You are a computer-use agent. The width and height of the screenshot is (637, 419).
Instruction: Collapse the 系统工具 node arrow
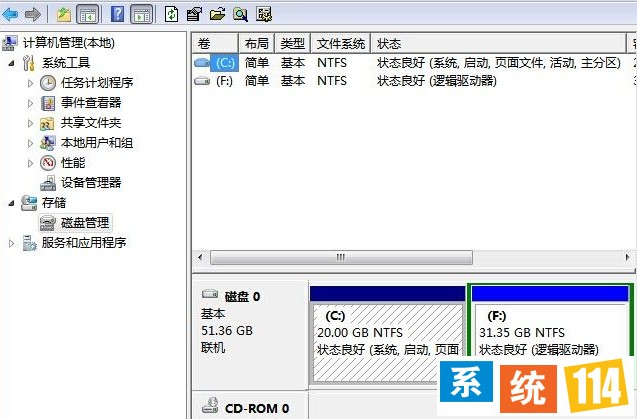tap(11, 63)
